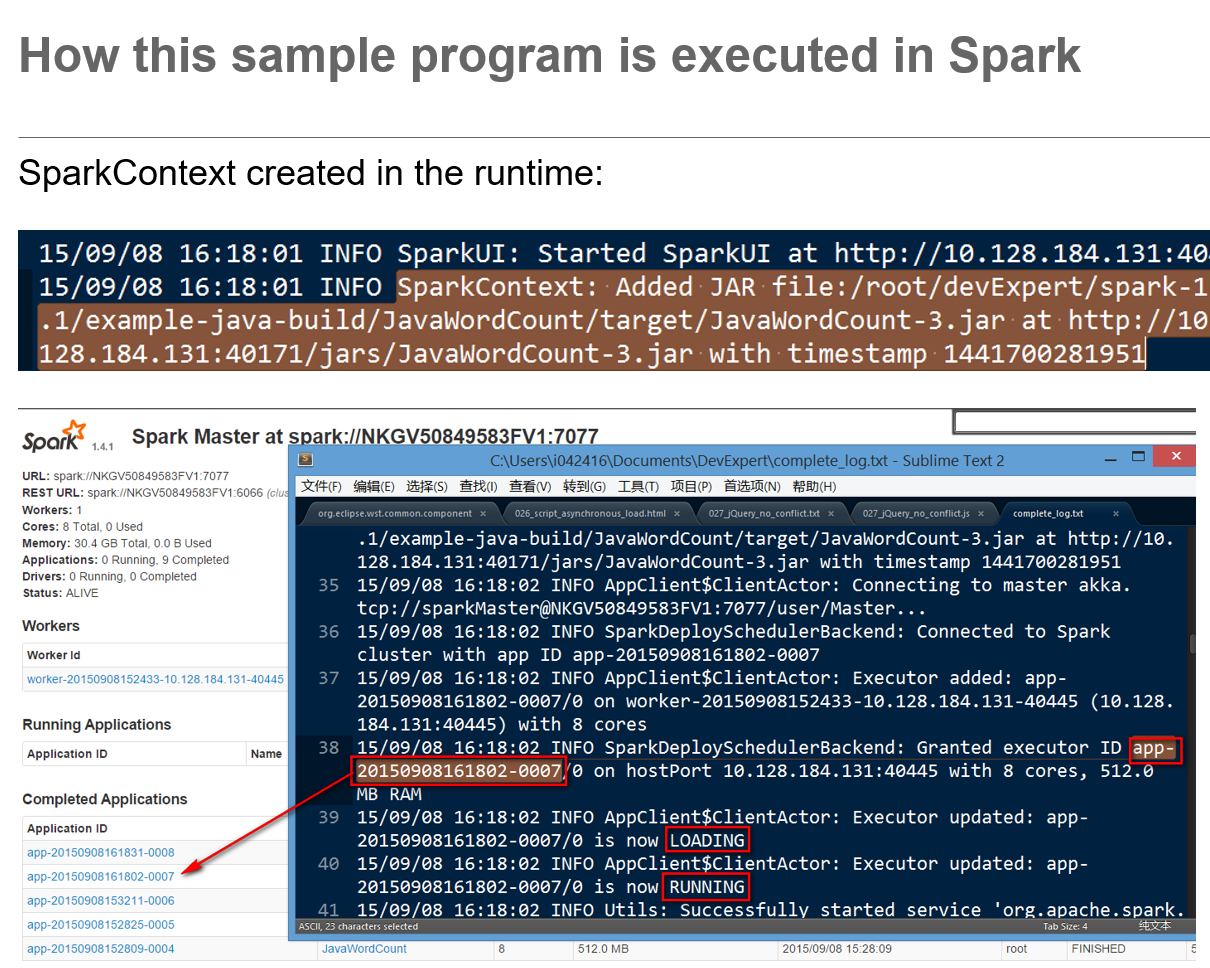The width and height of the screenshot is (1210, 968).
Task: Click the 2015/09/08 15:28:09 submitted time cell
Action: point(839,949)
